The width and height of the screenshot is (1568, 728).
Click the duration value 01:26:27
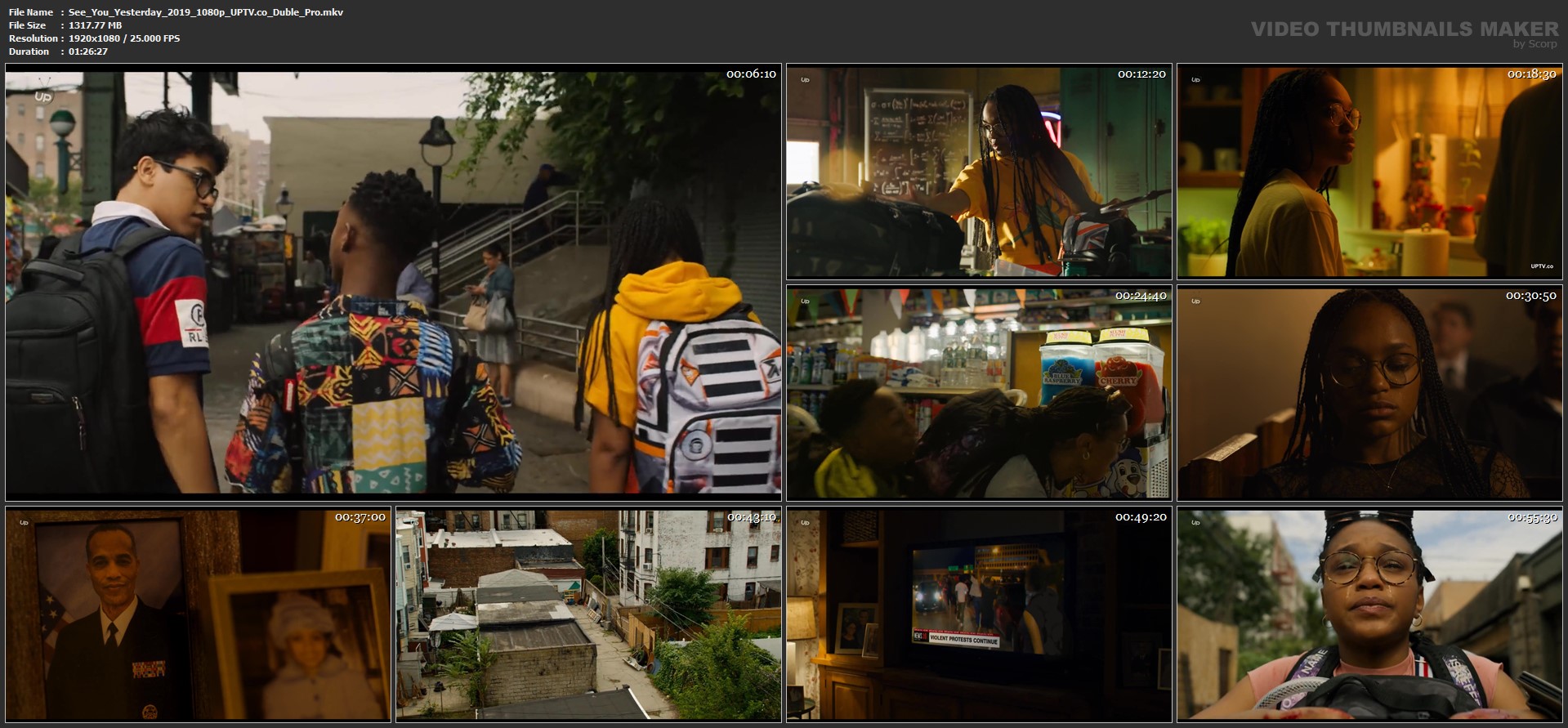pyautogui.click(x=88, y=51)
